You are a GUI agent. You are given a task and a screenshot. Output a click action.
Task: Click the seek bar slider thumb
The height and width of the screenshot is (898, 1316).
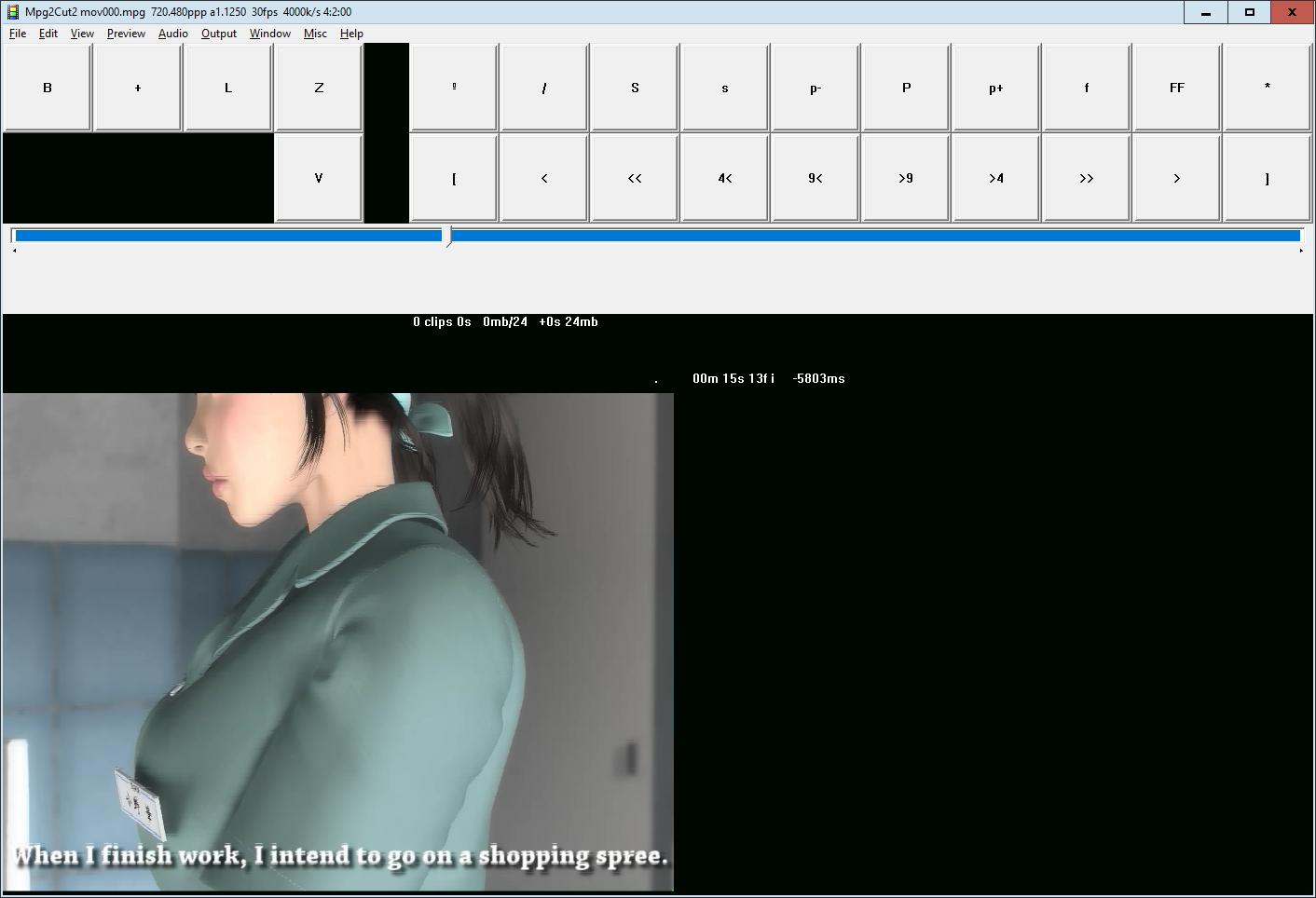[448, 237]
